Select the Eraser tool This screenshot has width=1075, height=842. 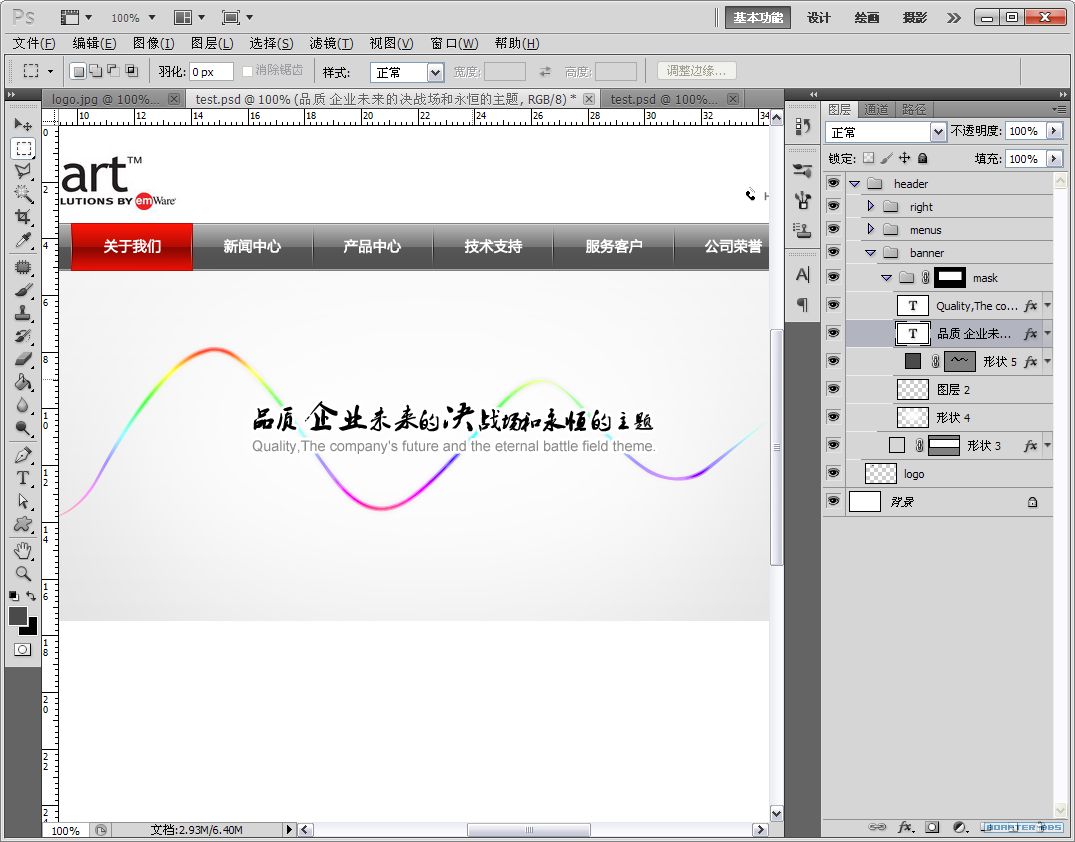point(23,359)
